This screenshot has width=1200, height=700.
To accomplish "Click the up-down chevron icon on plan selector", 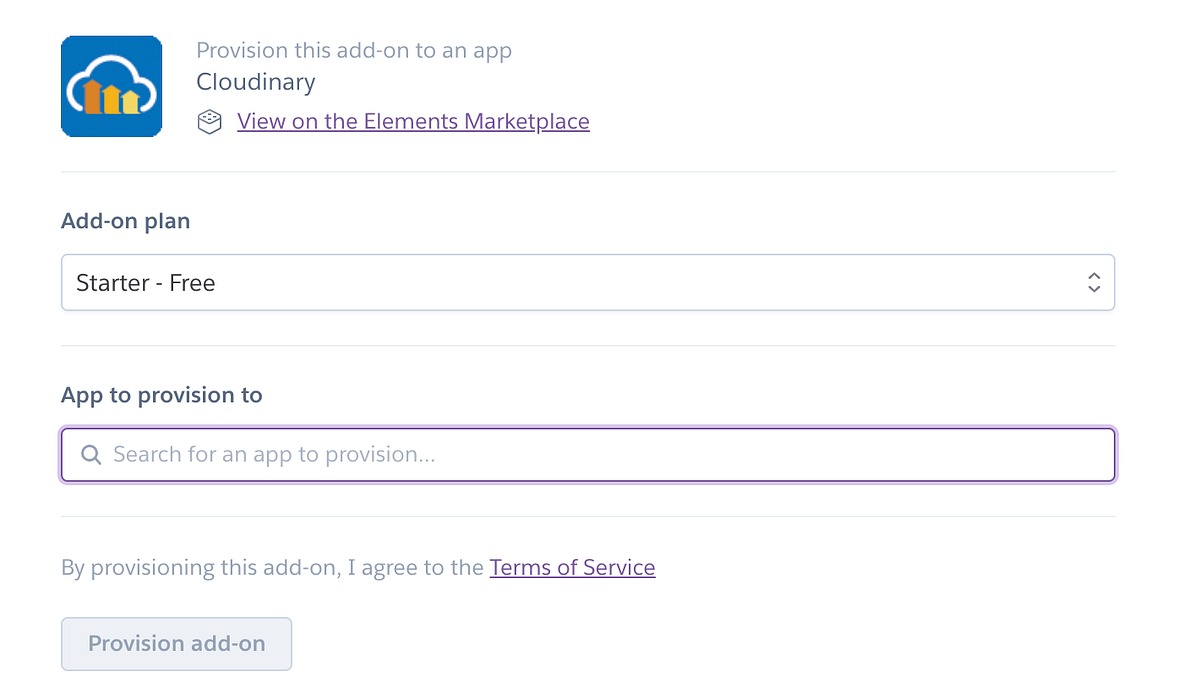I will 1094,283.
